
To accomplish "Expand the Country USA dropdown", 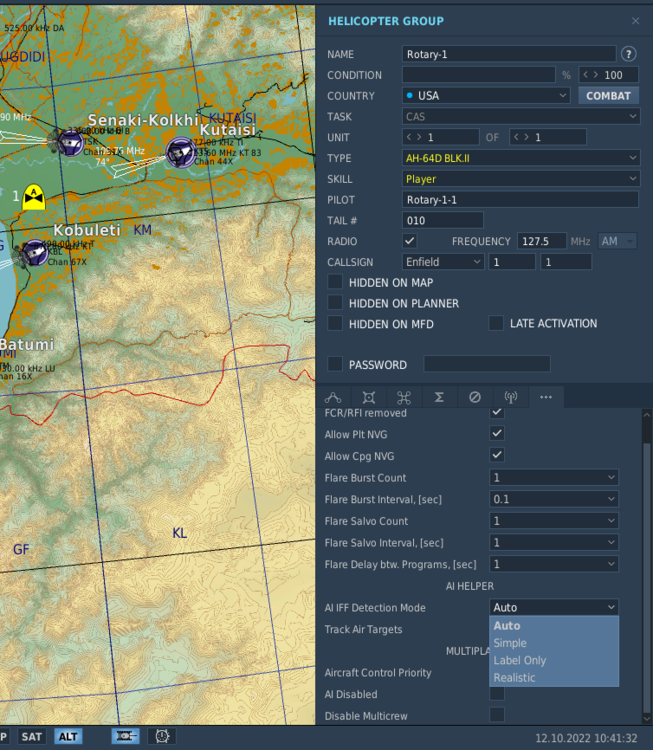I will 486,96.
